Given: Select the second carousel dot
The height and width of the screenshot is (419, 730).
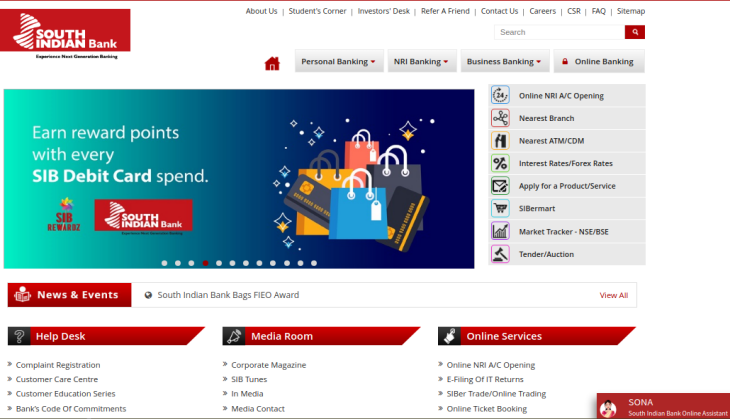Looking at the screenshot, I should [178, 263].
